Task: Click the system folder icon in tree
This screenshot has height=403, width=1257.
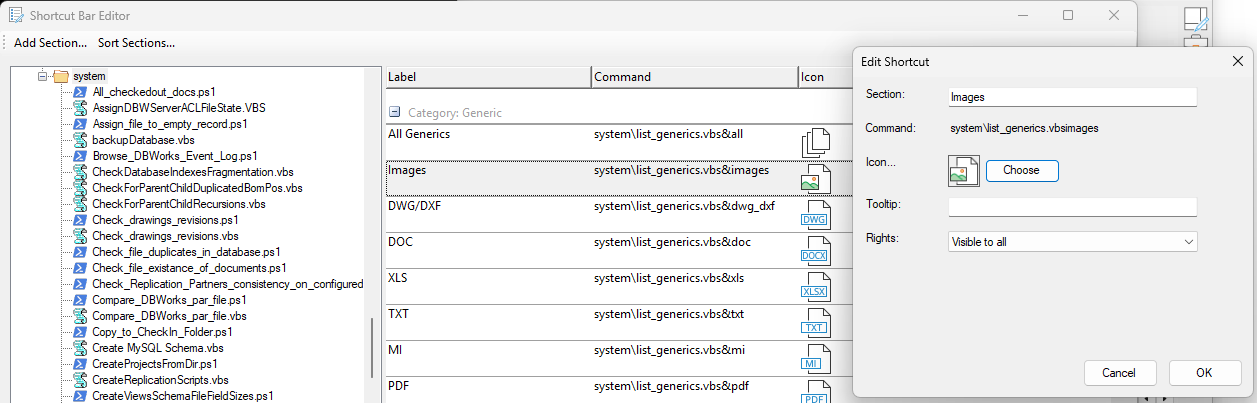Action: coord(61,76)
